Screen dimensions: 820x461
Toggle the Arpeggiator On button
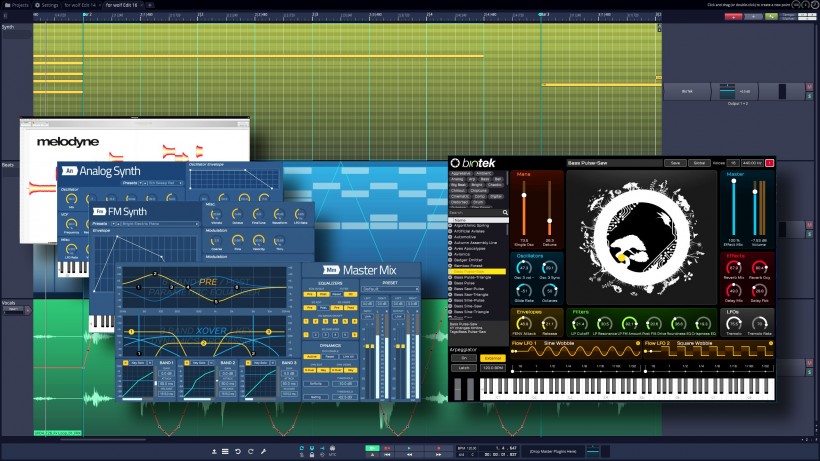pyautogui.click(x=464, y=357)
